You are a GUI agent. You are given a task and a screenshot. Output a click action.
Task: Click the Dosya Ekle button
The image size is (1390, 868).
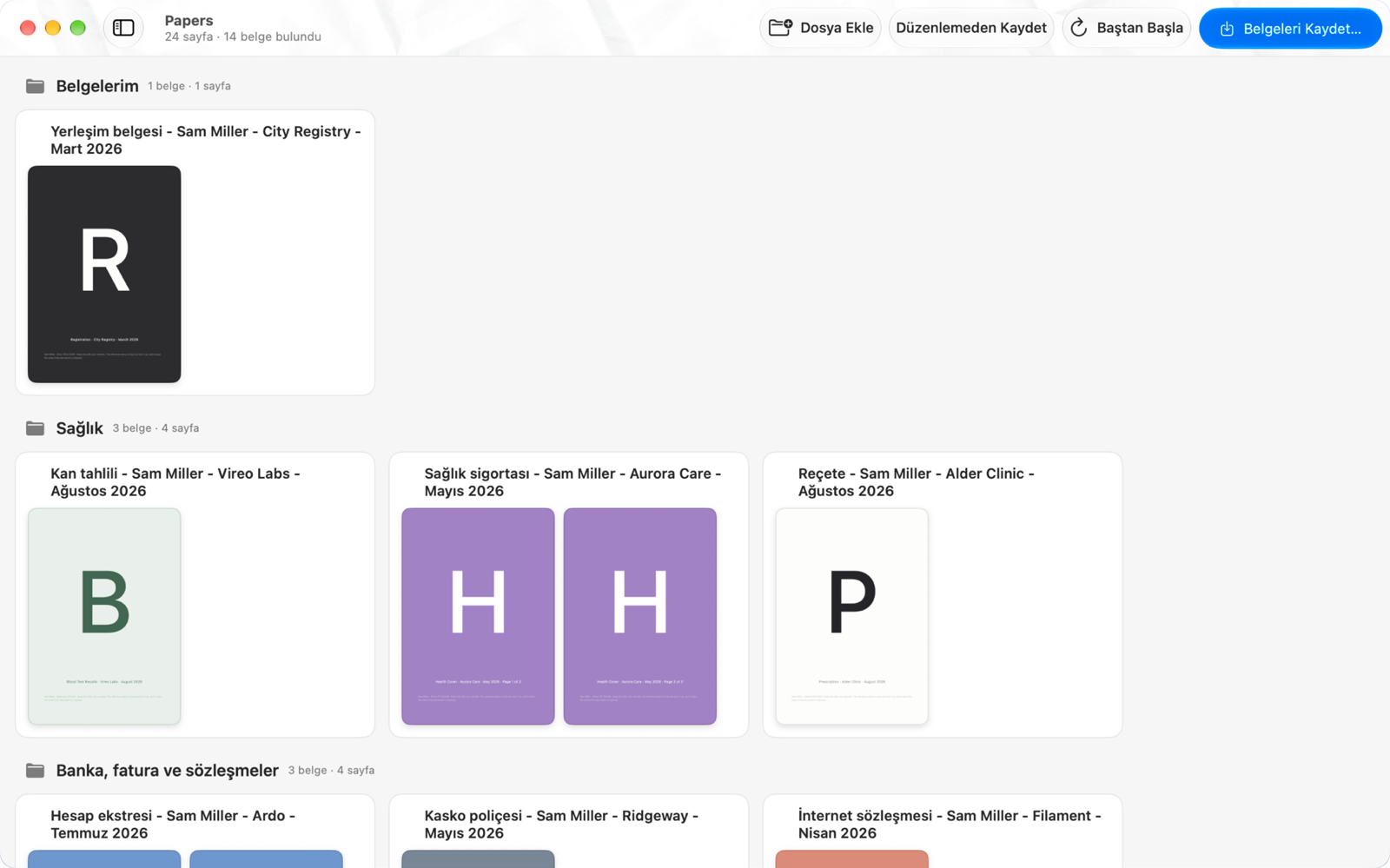coord(821,28)
